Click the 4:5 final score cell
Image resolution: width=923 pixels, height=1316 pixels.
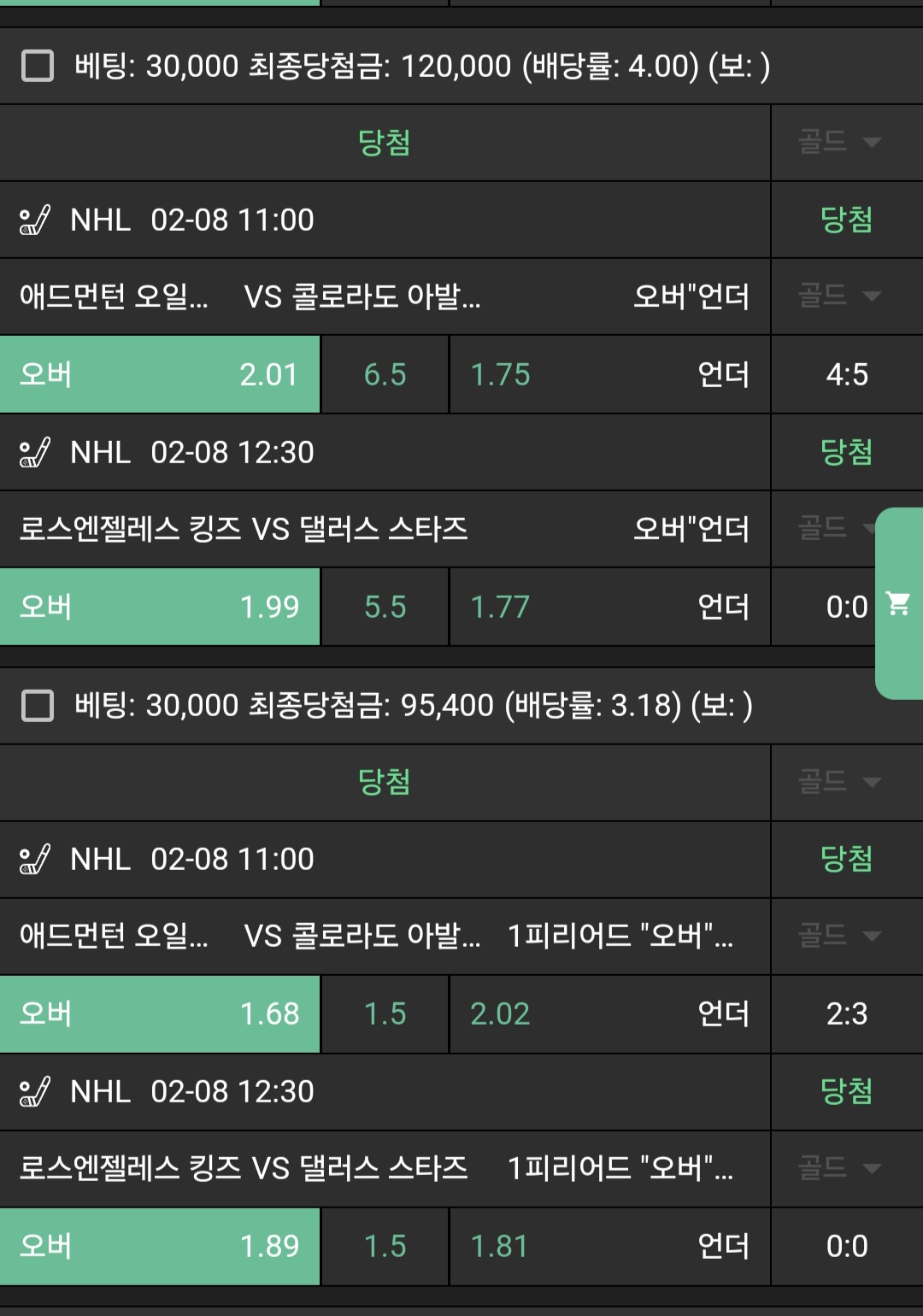coord(847,374)
